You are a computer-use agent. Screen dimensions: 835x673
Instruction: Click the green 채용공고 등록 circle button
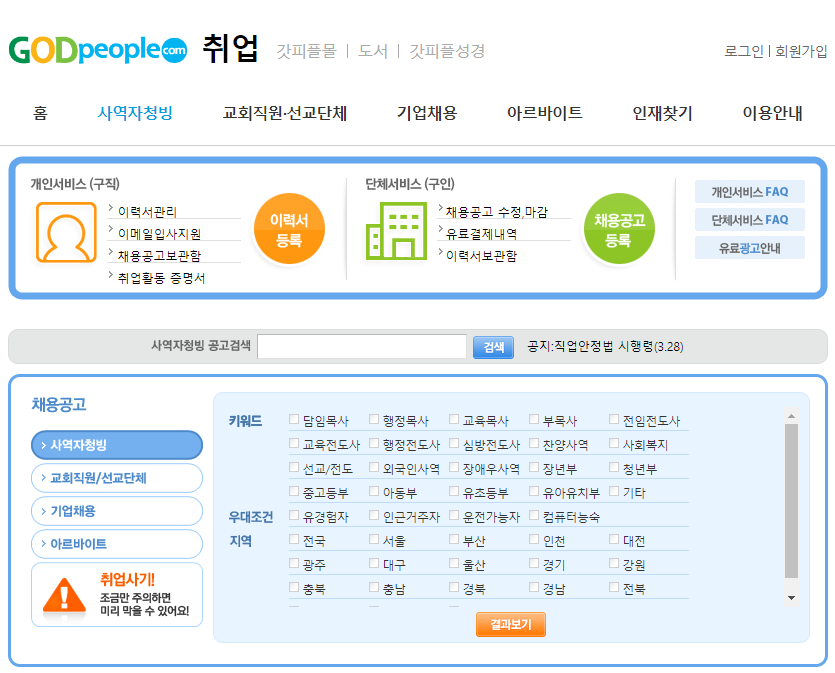click(x=619, y=229)
